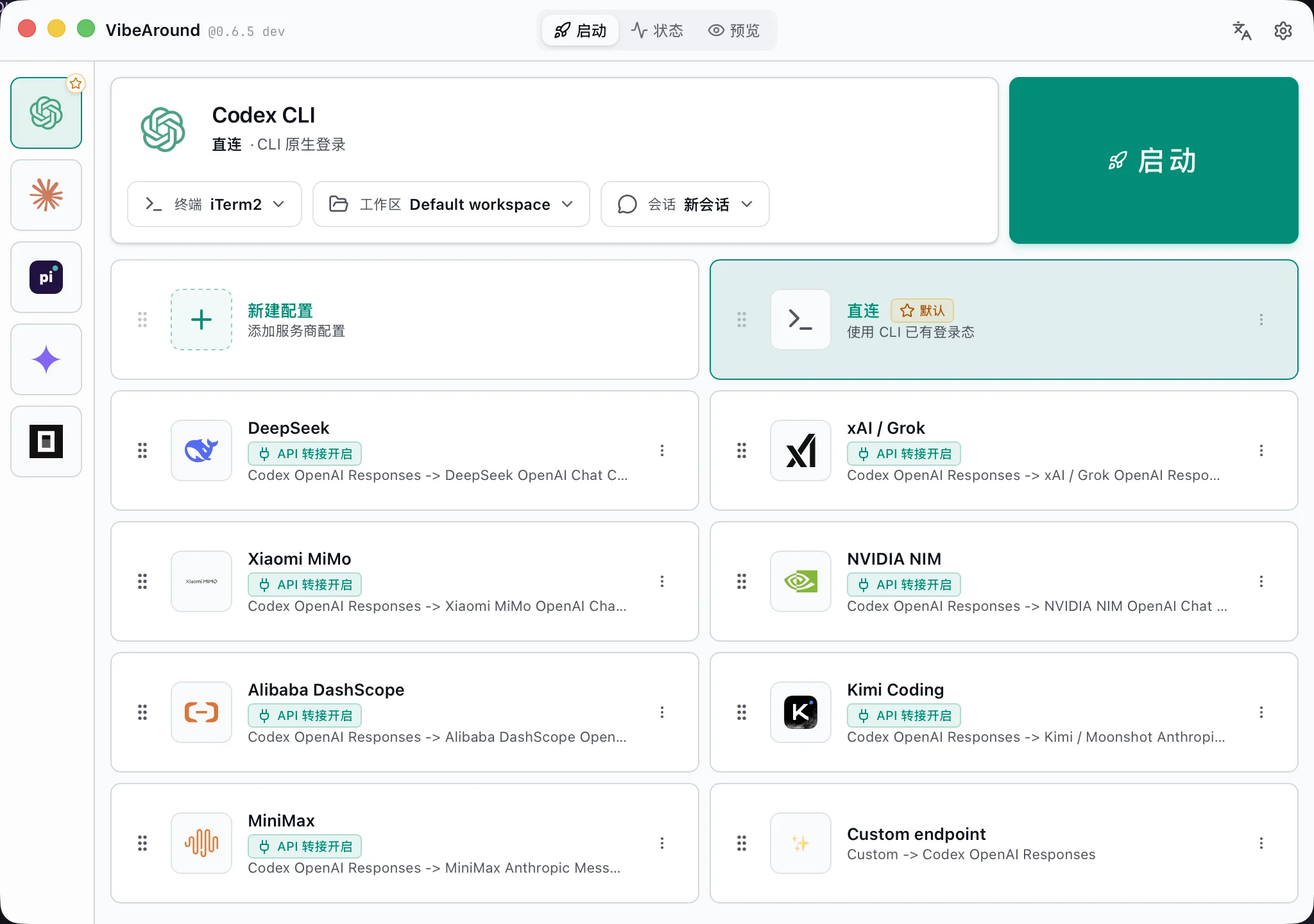Click the Custom endpoint sparkle icon
The height and width of the screenshot is (924, 1314).
point(801,843)
